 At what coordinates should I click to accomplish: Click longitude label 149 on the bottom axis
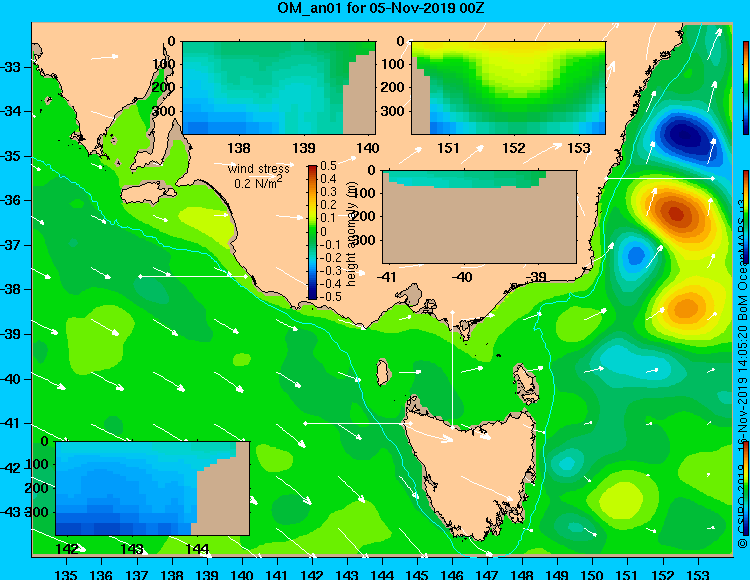pos(557,573)
